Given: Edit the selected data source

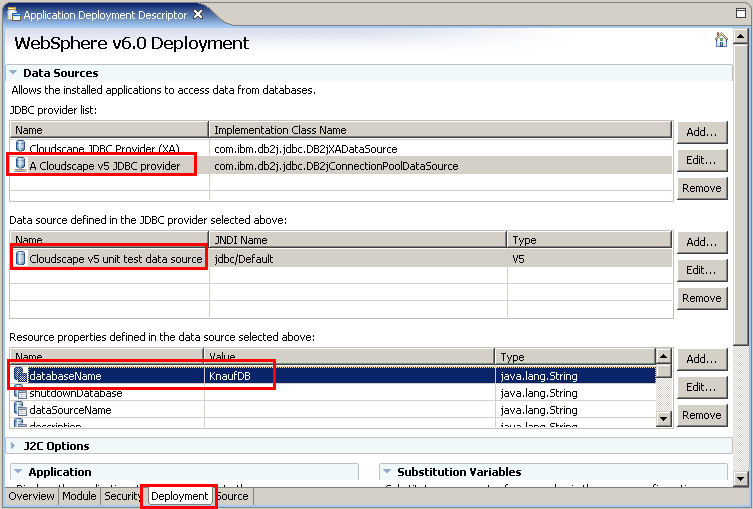Looking at the screenshot, I should tap(702, 270).
